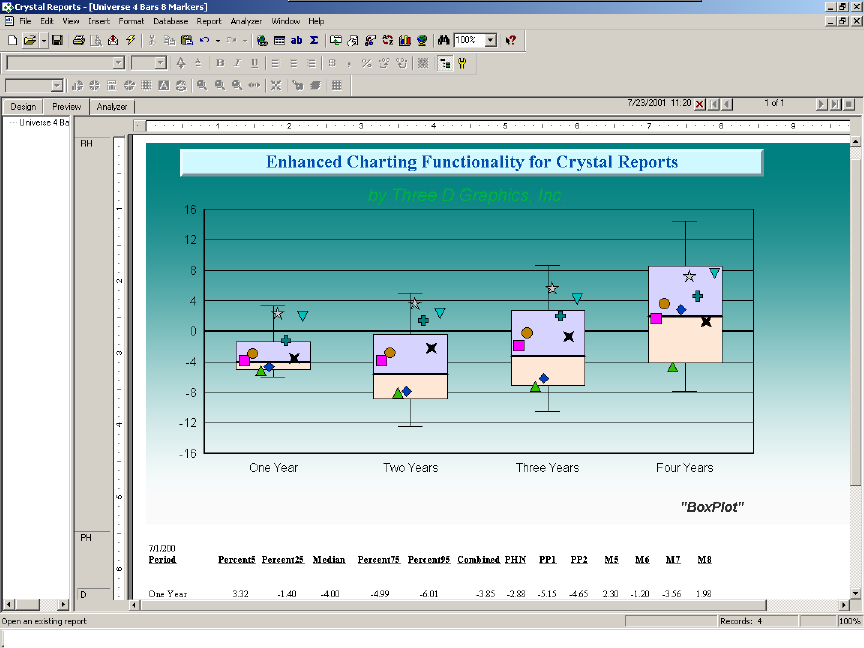Toggle Bold formatting

tap(220, 63)
